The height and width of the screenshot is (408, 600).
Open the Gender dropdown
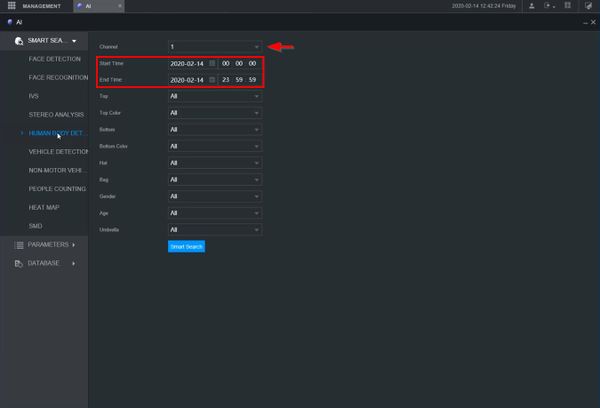point(215,196)
